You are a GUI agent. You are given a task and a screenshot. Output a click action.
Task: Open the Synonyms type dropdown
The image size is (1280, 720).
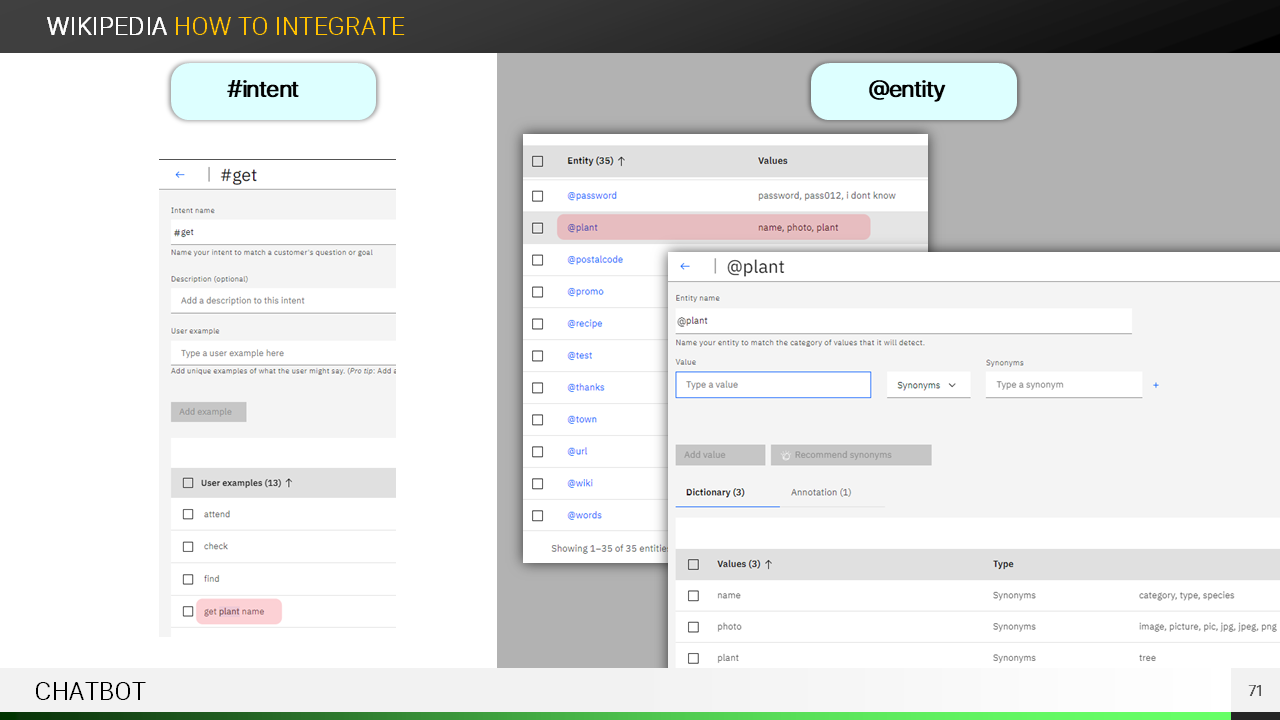(x=928, y=385)
